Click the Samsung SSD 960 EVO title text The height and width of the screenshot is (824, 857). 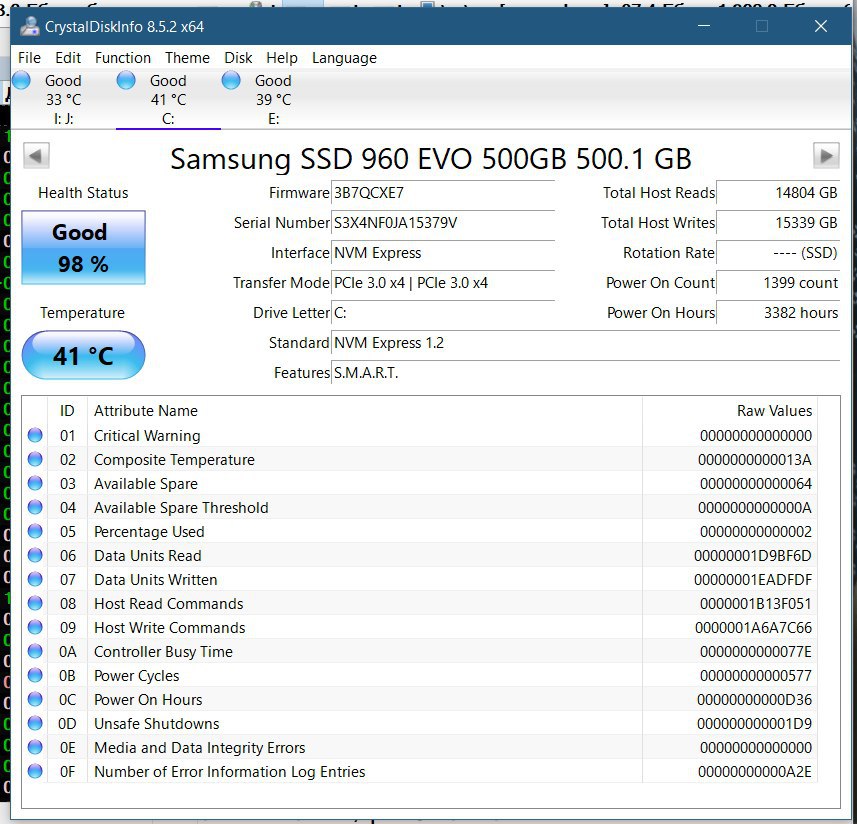[x=431, y=158]
